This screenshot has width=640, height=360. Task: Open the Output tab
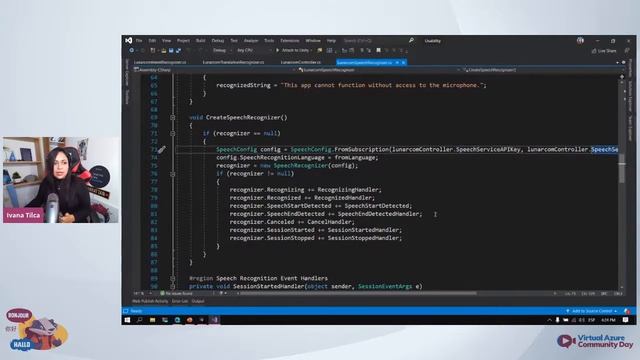click(198, 301)
